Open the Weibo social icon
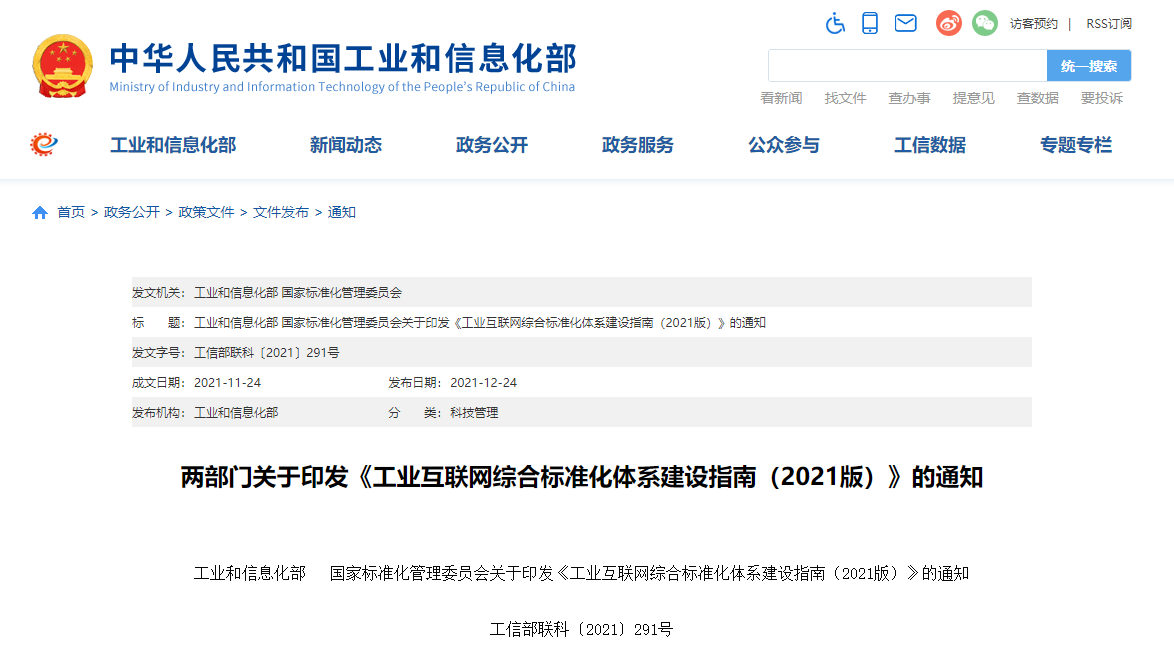Image resolution: width=1174 pixels, height=654 pixels. point(948,23)
